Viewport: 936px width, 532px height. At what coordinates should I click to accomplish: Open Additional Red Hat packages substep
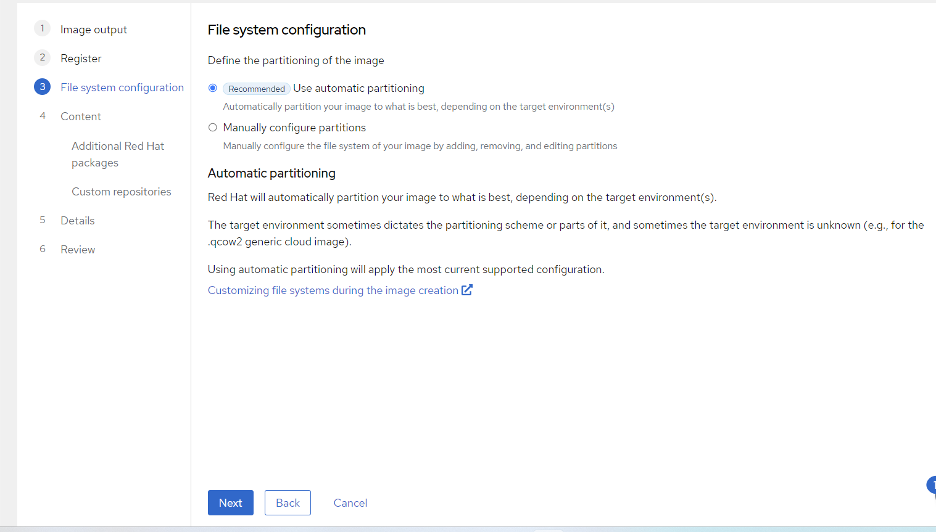(x=118, y=154)
